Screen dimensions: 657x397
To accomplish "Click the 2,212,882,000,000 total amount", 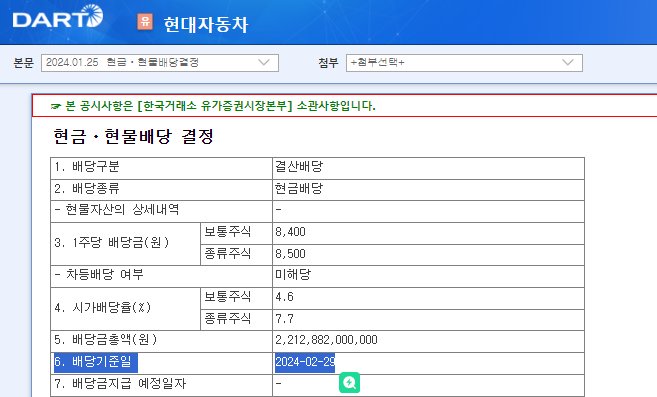I will tap(326, 340).
